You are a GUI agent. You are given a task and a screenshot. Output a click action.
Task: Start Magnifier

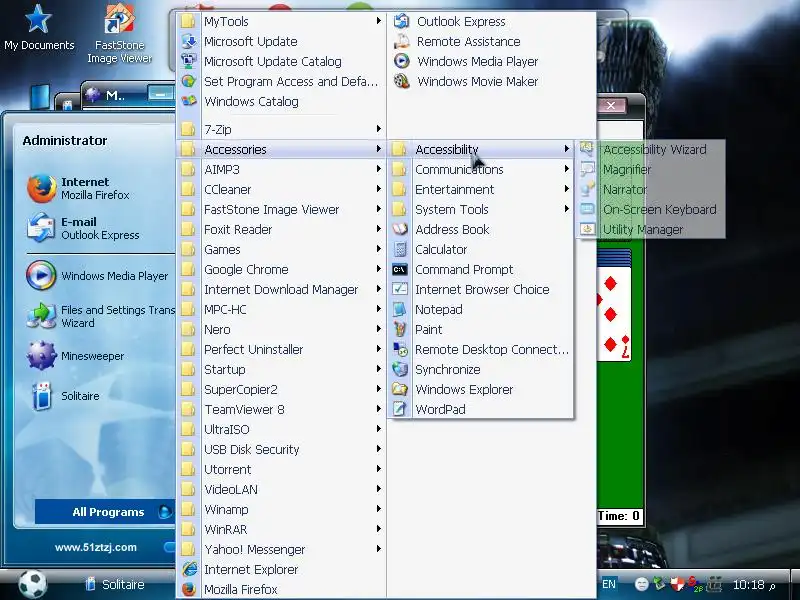pos(651,169)
